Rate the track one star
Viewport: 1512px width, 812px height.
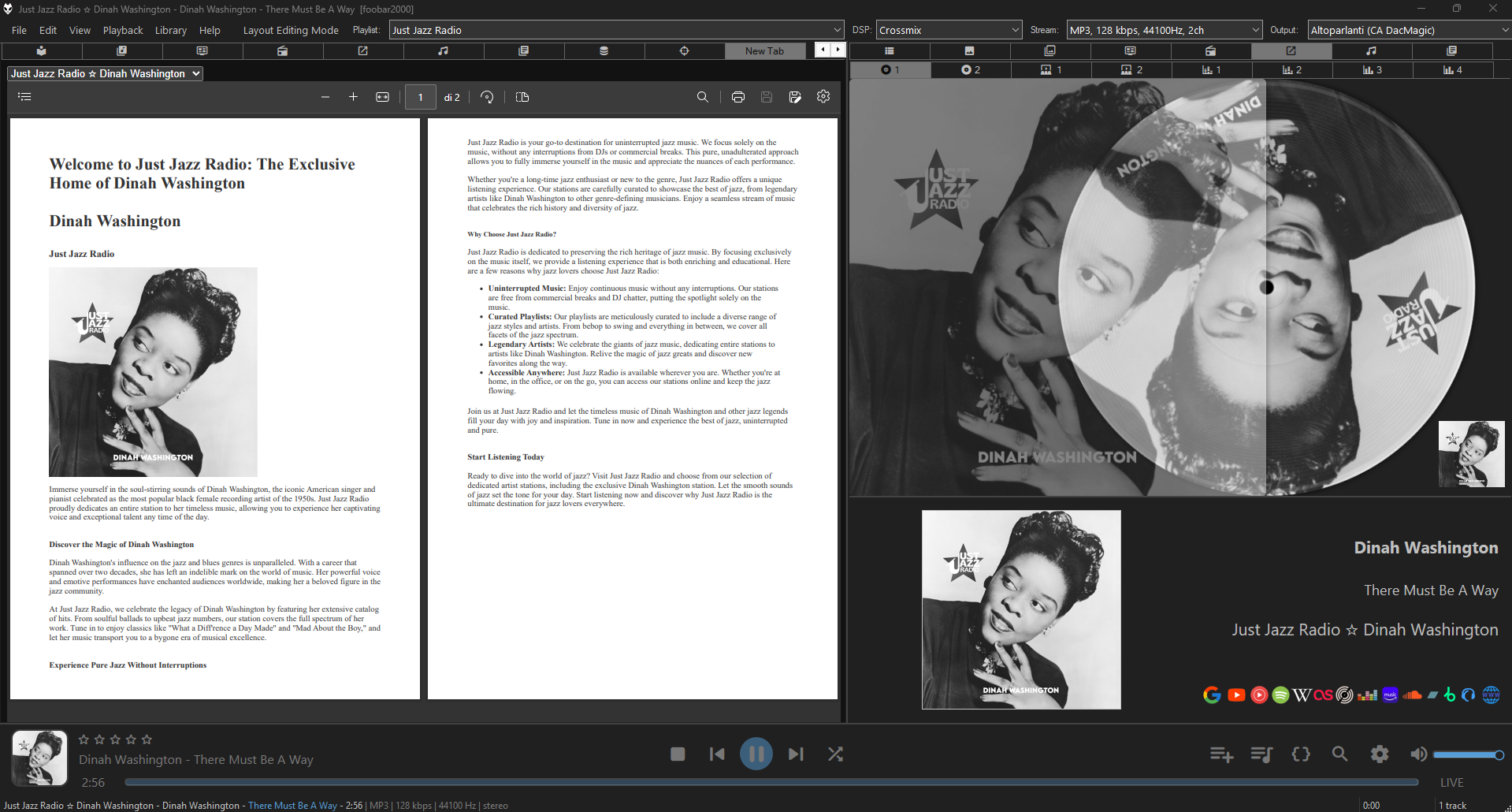coord(84,739)
